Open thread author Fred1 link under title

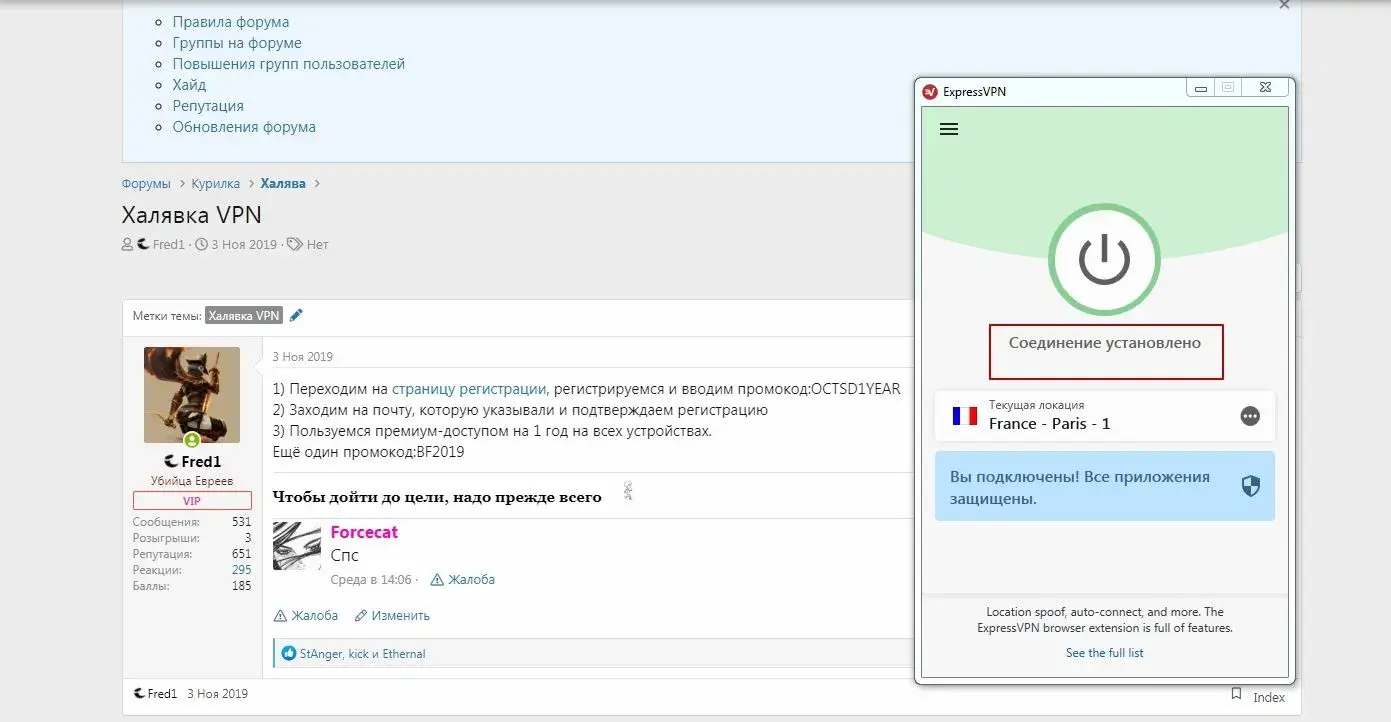click(x=169, y=245)
